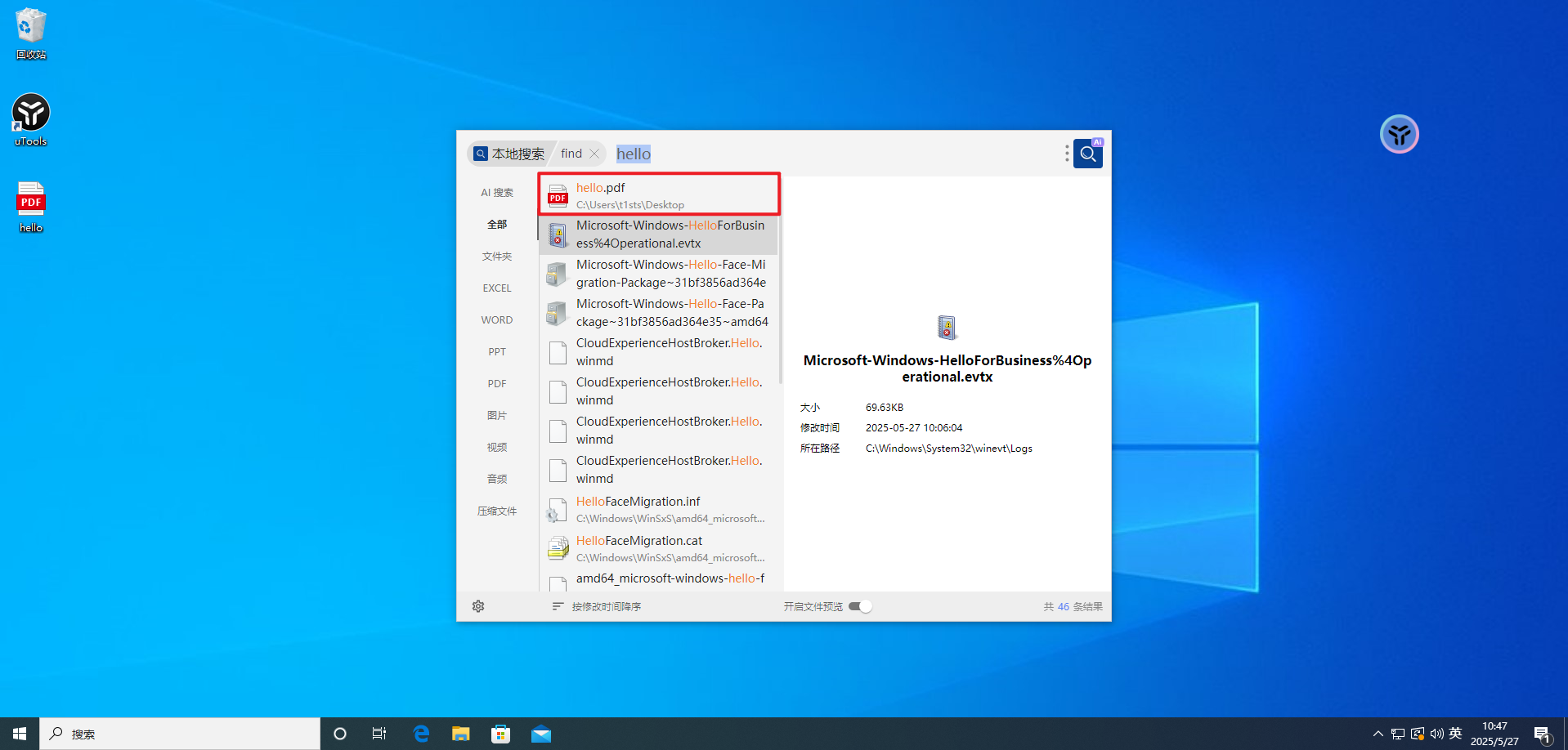Open the three-dot more options menu
1568x750 pixels.
(1066, 154)
